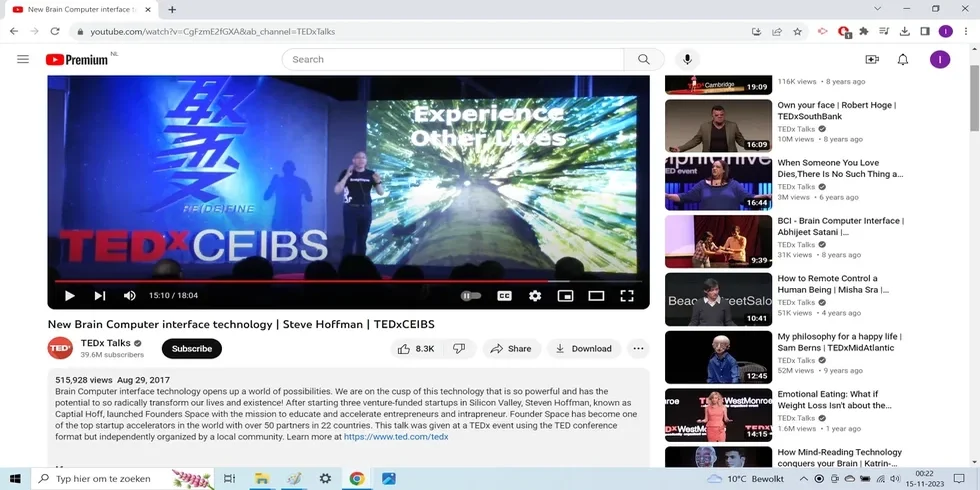The width and height of the screenshot is (980, 490).
Task: Click the browser address bar URL
Action: [212, 31]
